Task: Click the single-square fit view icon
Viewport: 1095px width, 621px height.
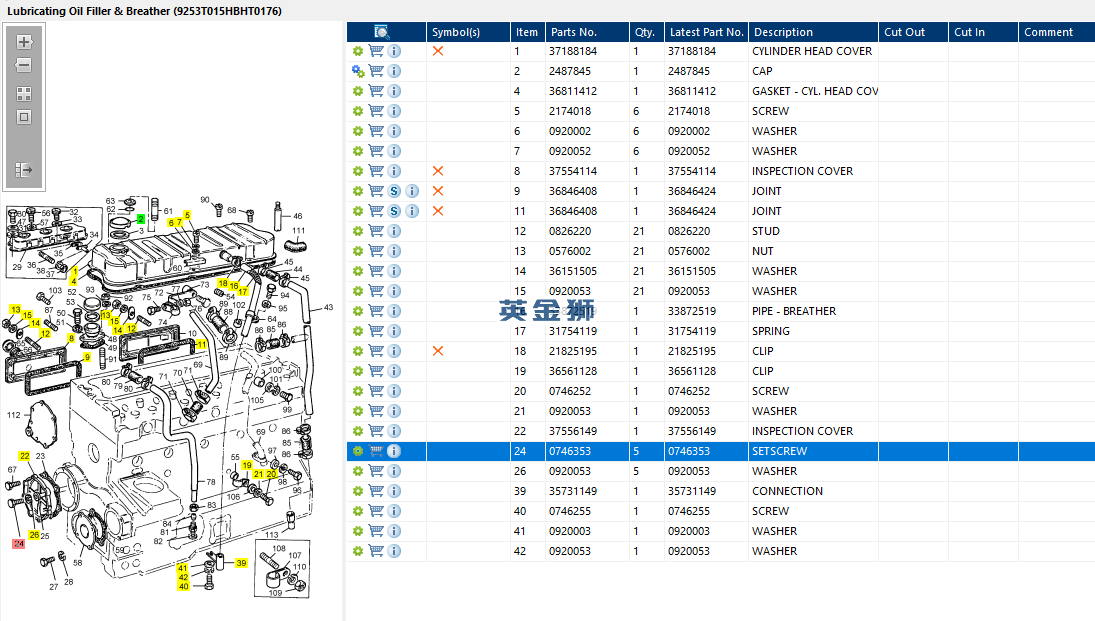Action: 24,117
